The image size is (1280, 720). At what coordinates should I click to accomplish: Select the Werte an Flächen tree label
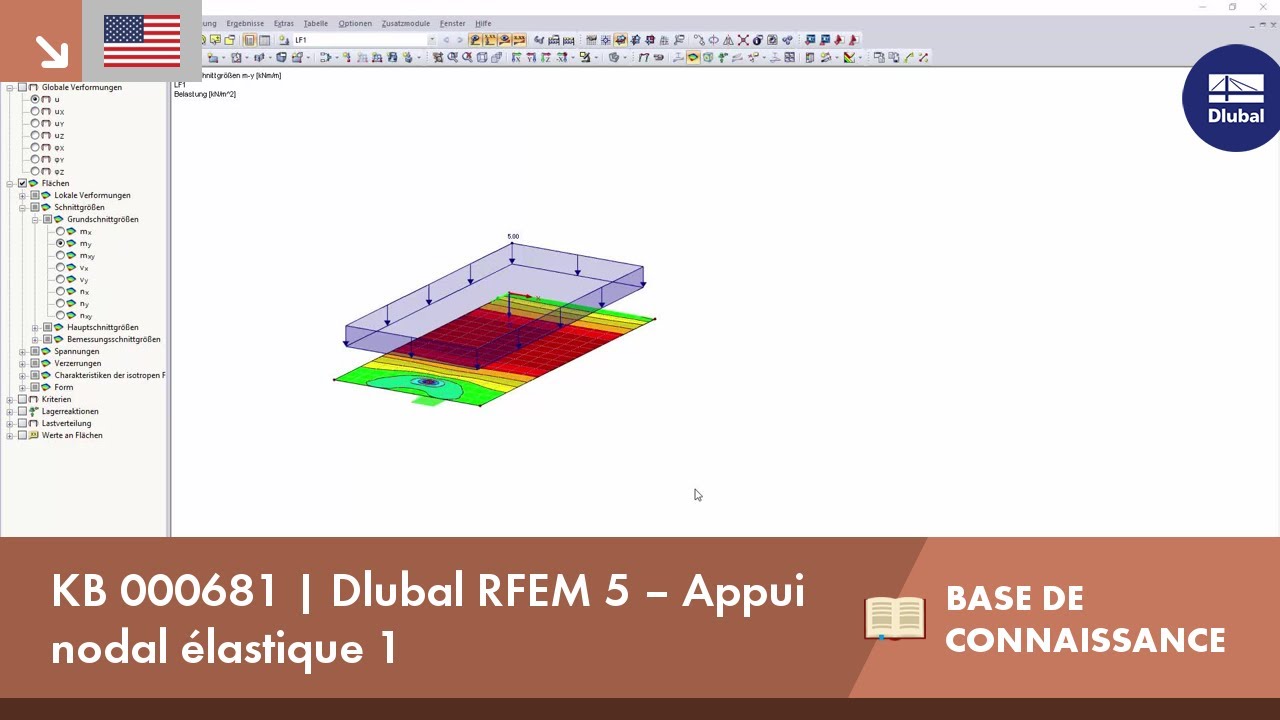[72, 435]
